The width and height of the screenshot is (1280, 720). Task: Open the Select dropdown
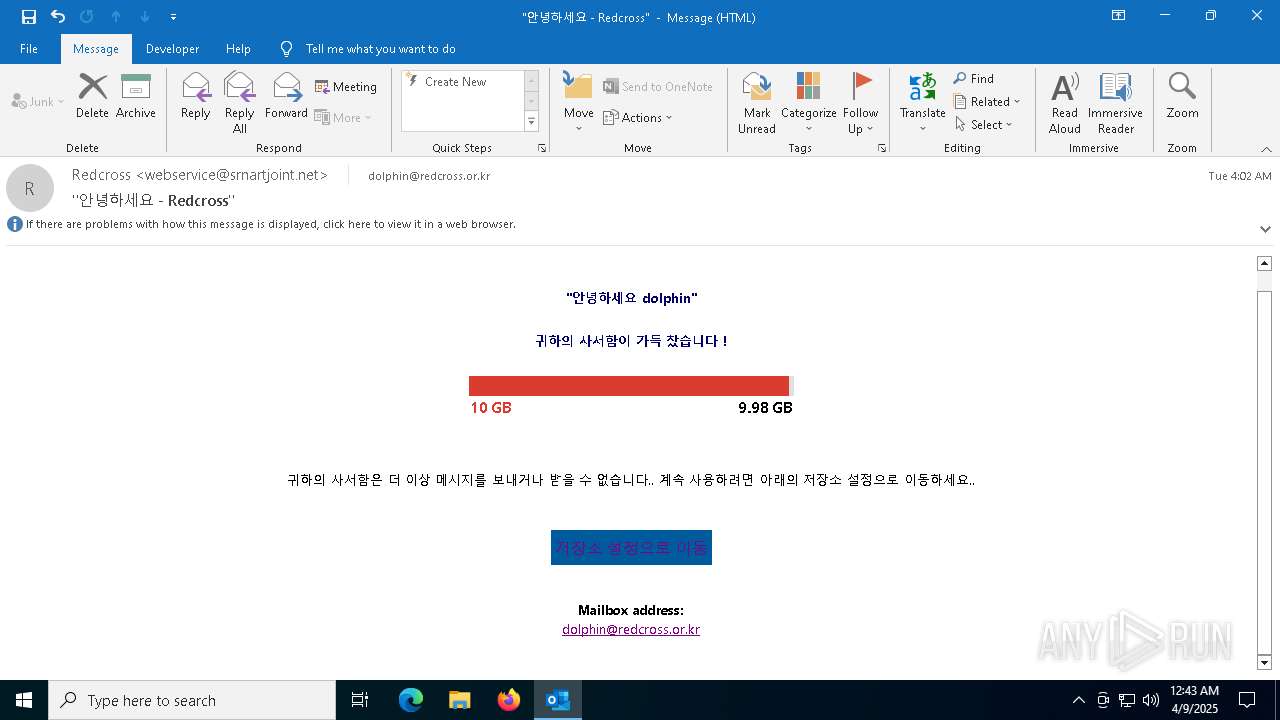pyautogui.click(x=984, y=124)
